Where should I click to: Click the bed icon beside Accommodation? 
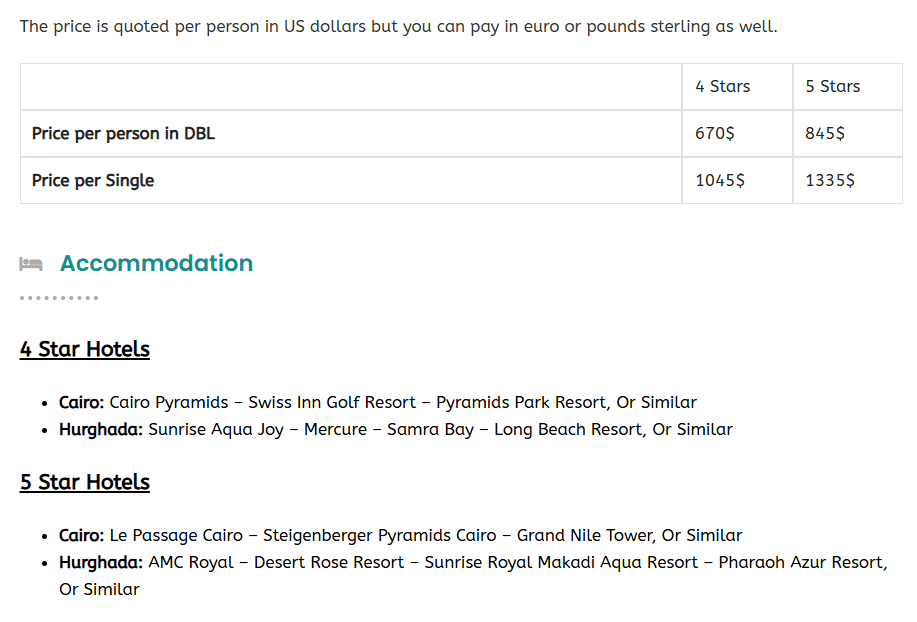point(31,264)
